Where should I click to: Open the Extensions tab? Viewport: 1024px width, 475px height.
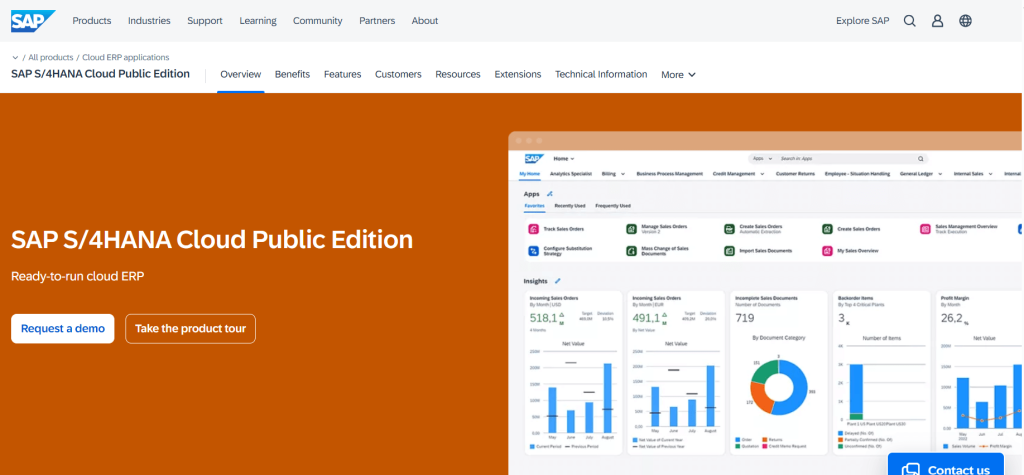(x=518, y=74)
